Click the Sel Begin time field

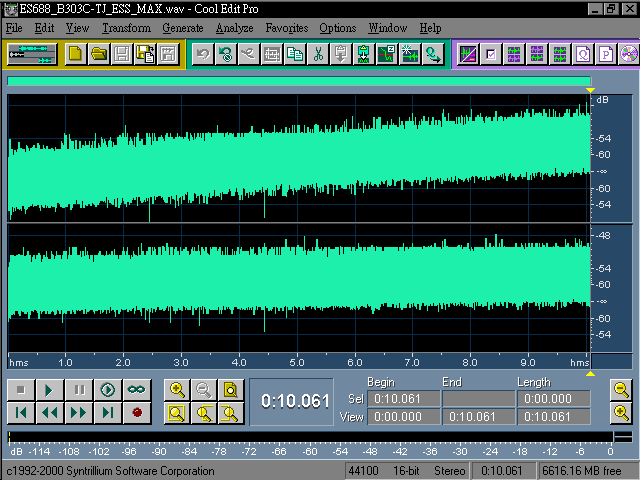click(404, 399)
